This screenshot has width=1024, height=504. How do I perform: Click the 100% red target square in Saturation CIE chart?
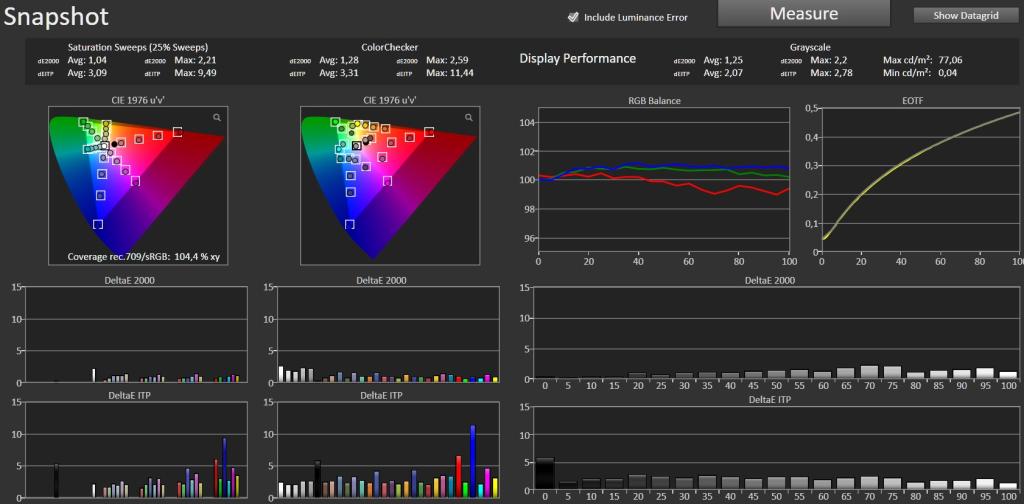[x=177, y=132]
